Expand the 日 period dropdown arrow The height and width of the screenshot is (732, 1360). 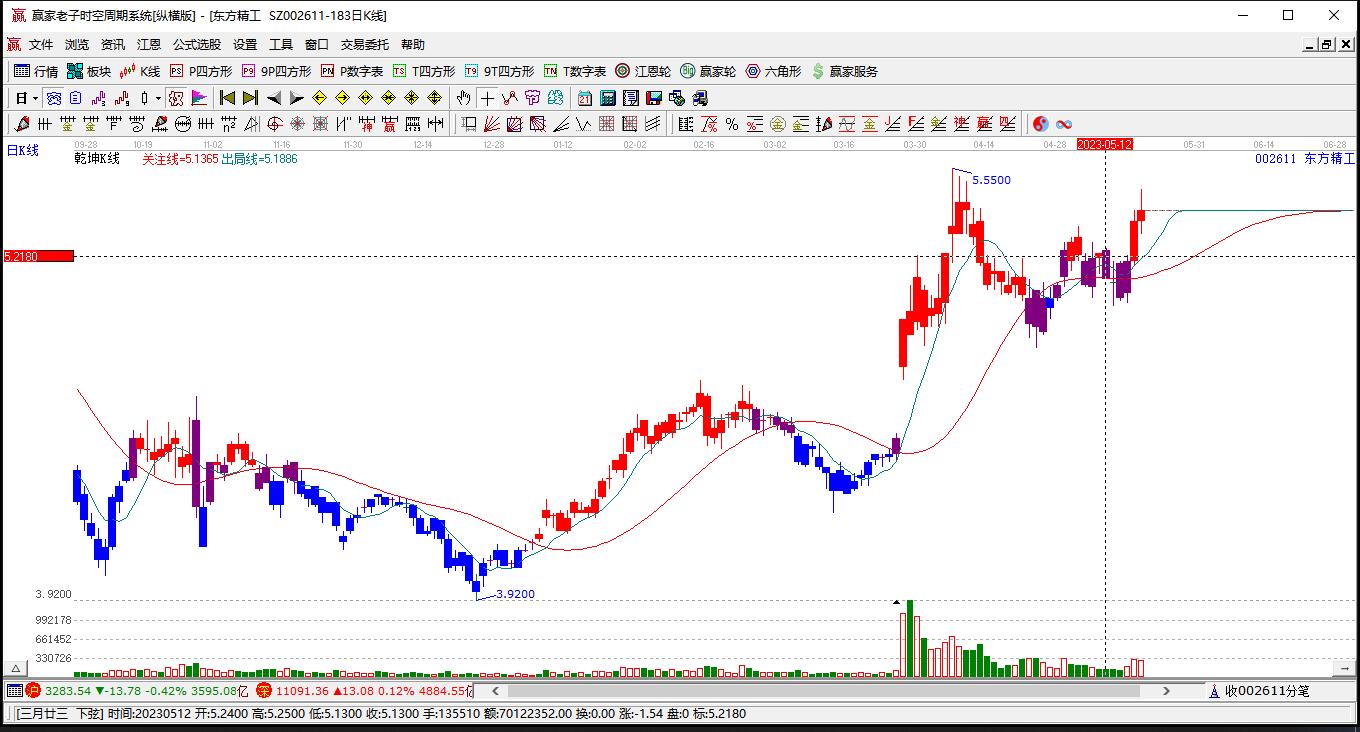pyautogui.click(x=35, y=98)
